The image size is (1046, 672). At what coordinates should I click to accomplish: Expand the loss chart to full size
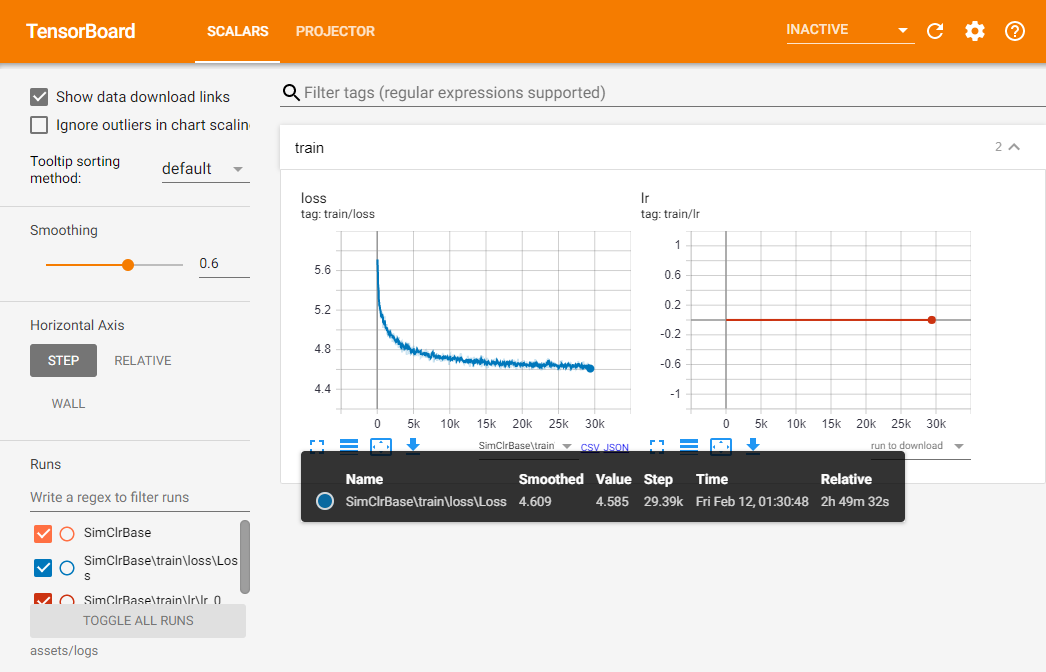tap(317, 446)
